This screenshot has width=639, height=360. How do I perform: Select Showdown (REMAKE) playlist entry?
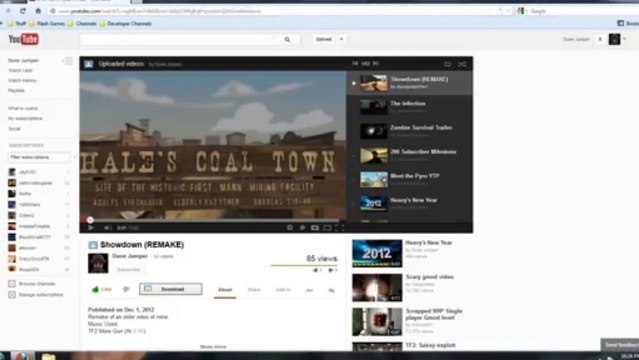click(410, 83)
